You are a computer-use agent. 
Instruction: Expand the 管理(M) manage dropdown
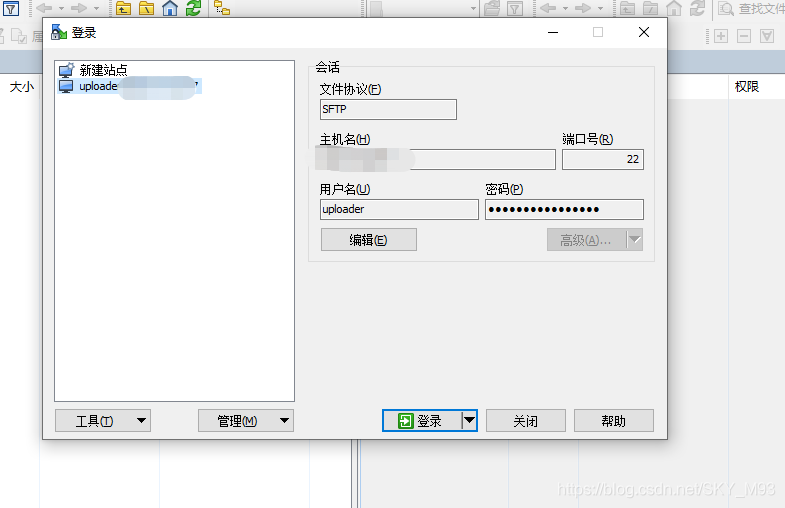pyautogui.click(x=284, y=420)
